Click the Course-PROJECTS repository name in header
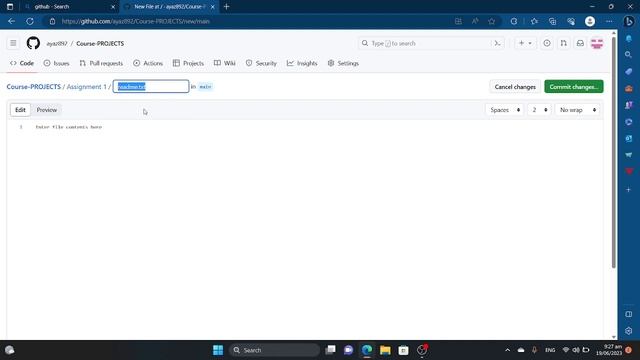640x360 pixels. [x=100, y=43]
